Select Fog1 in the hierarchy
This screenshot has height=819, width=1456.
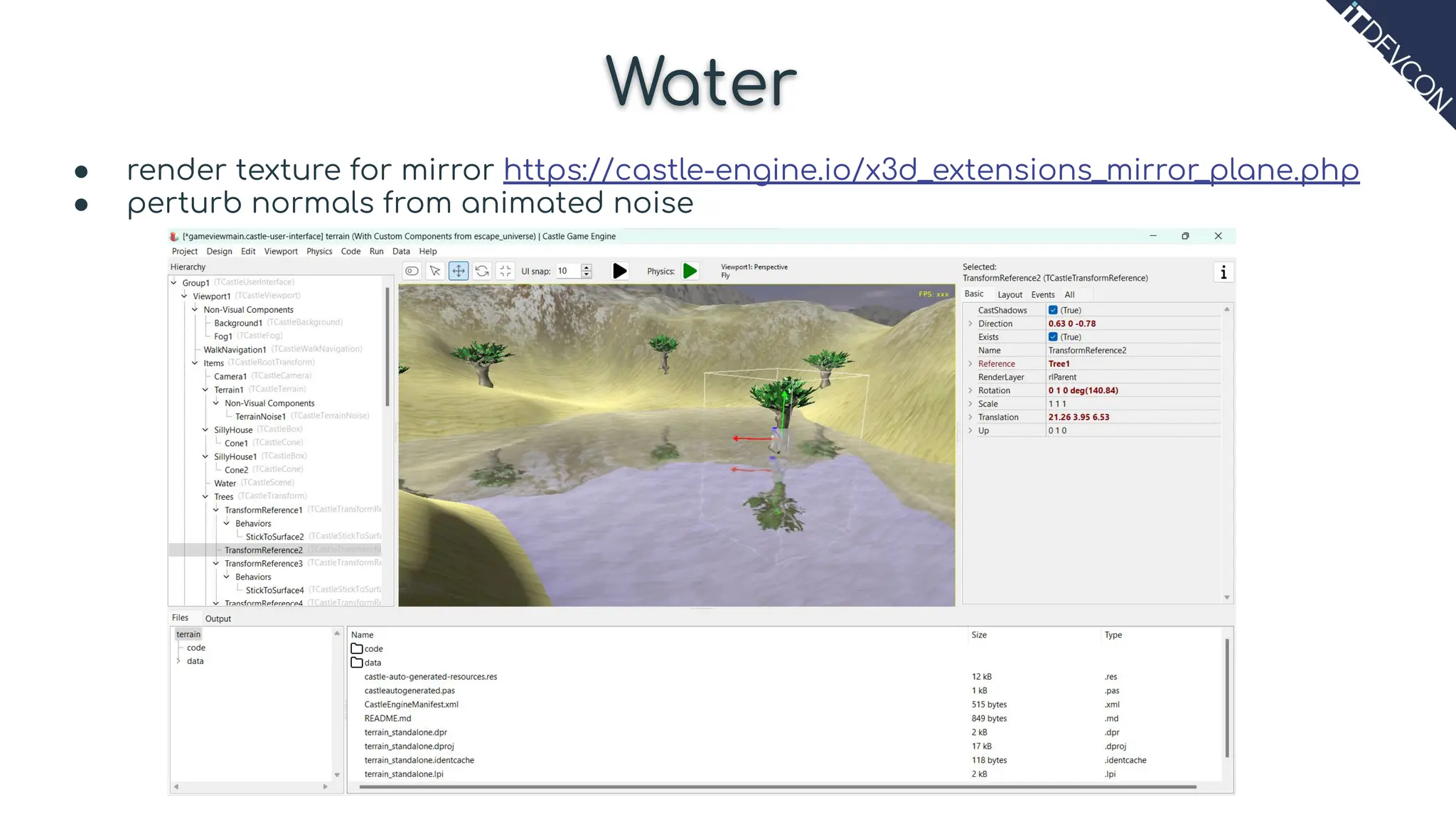[x=223, y=336]
